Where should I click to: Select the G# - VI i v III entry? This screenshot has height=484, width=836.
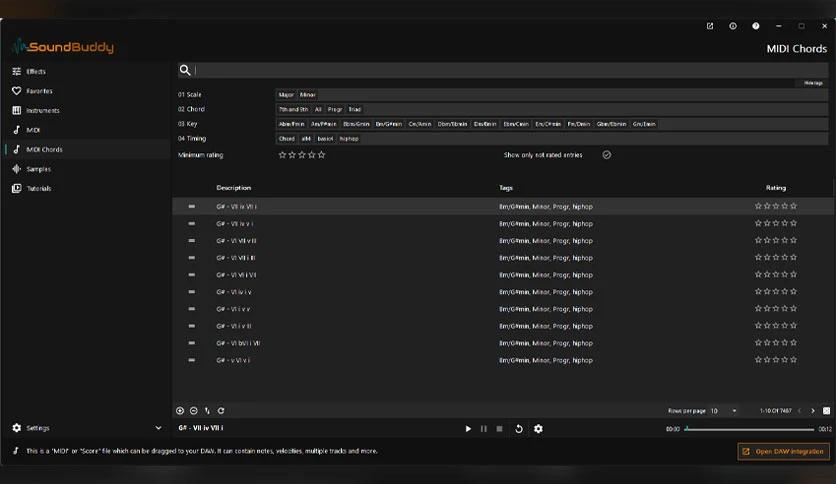pyautogui.click(x=503, y=326)
